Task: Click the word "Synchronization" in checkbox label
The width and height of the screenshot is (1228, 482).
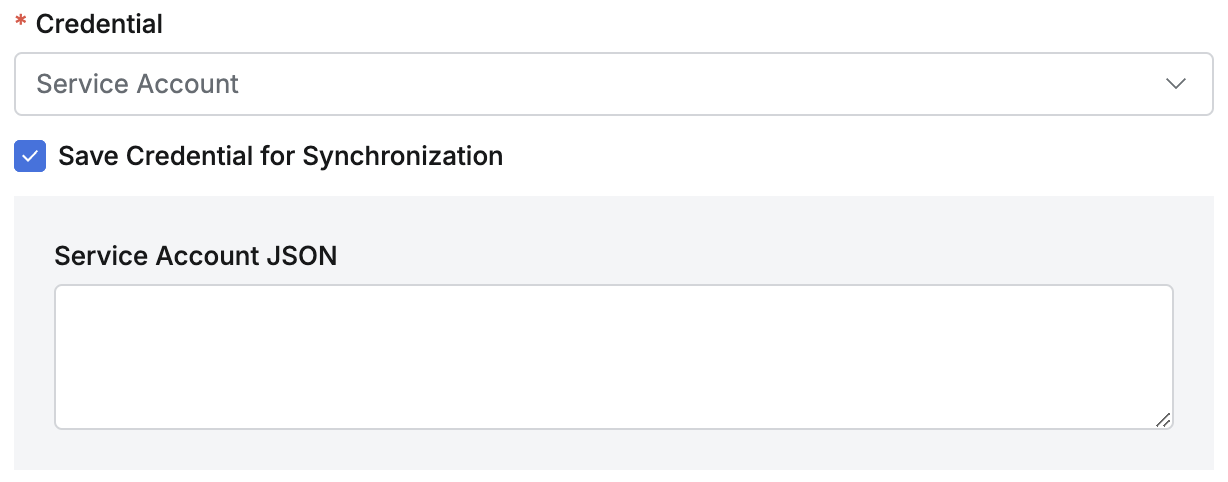Action: [402, 156]
